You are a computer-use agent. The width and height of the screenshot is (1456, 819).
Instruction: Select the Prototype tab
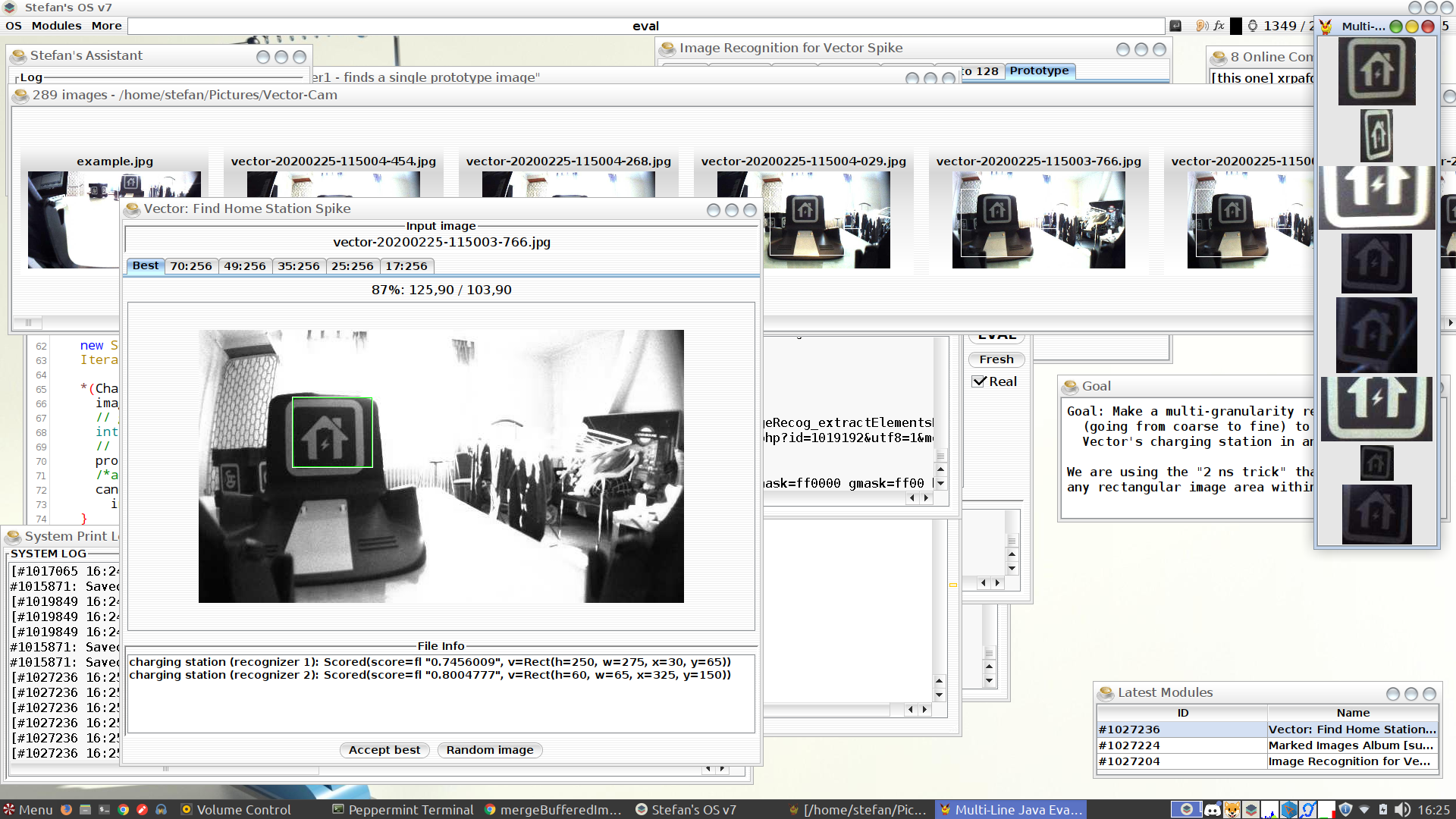(1039, 71)
